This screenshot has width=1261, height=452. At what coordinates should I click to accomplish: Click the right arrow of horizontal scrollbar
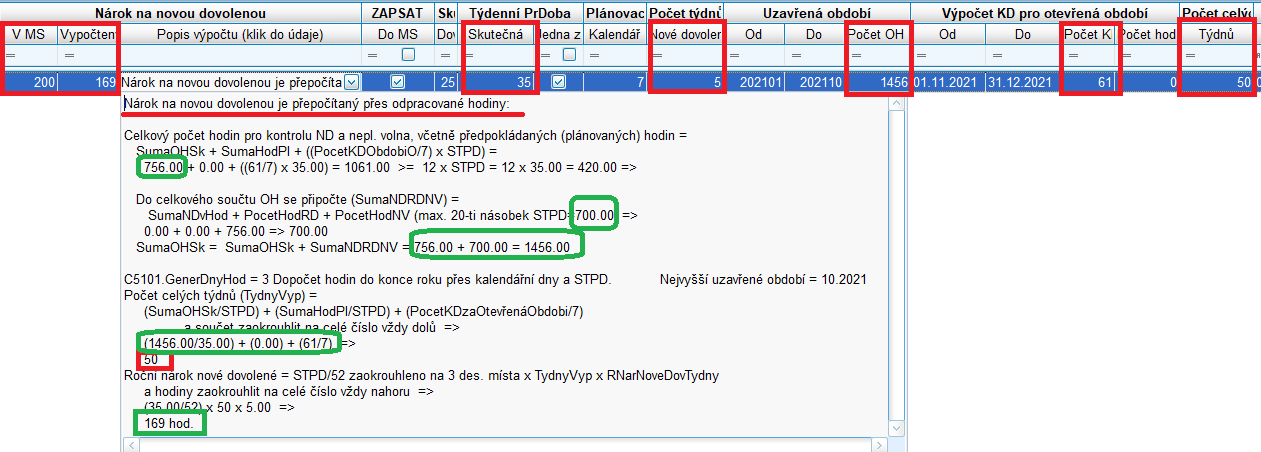[880, 444]
